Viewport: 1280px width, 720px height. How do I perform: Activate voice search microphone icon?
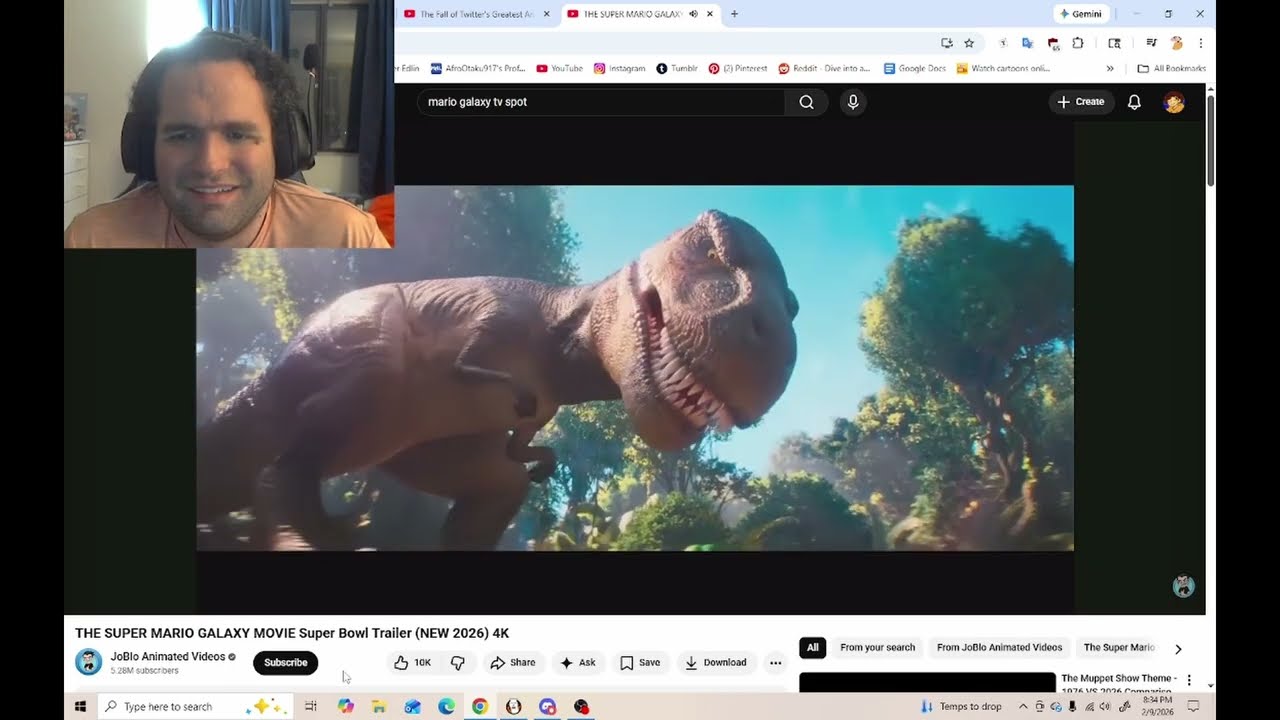pos(853,102)
